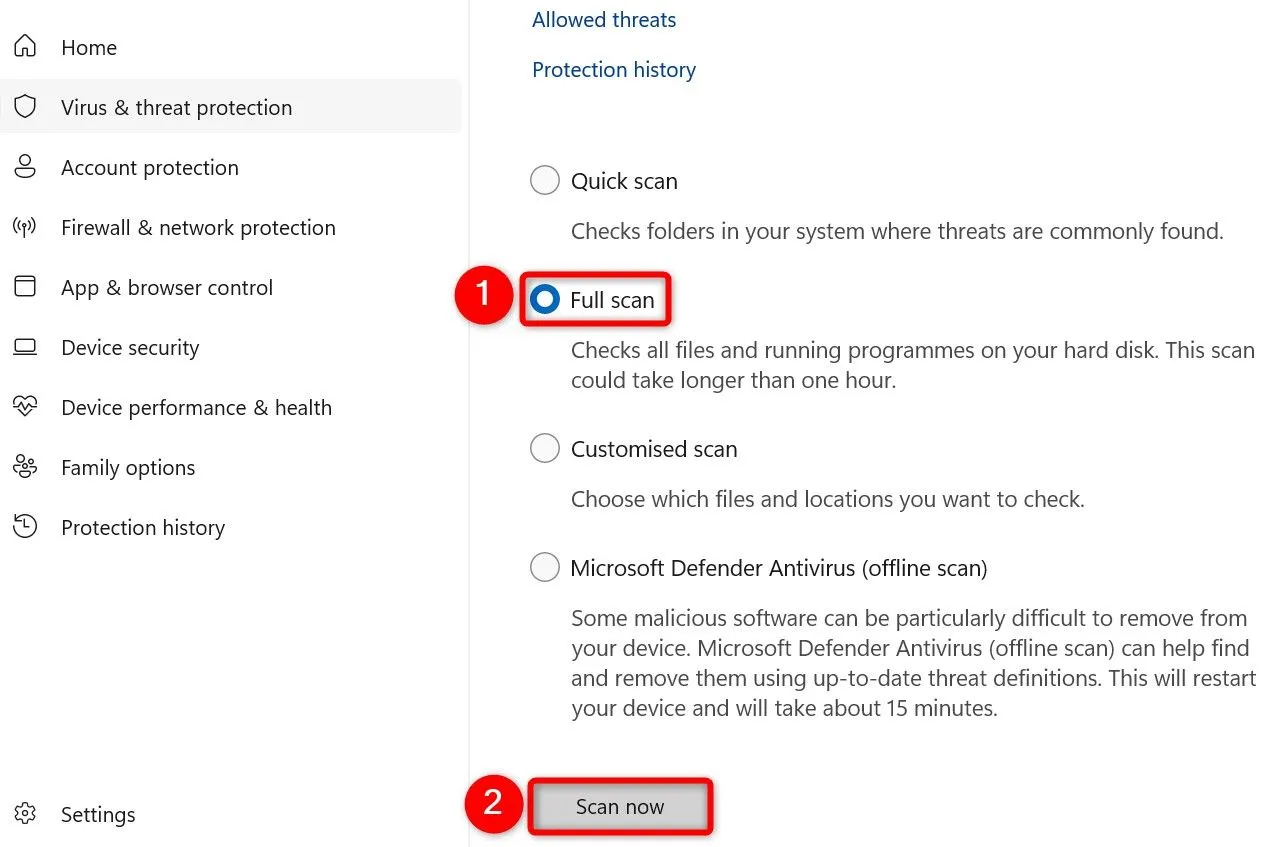Open the Allowed threats link

pos(604,20)
